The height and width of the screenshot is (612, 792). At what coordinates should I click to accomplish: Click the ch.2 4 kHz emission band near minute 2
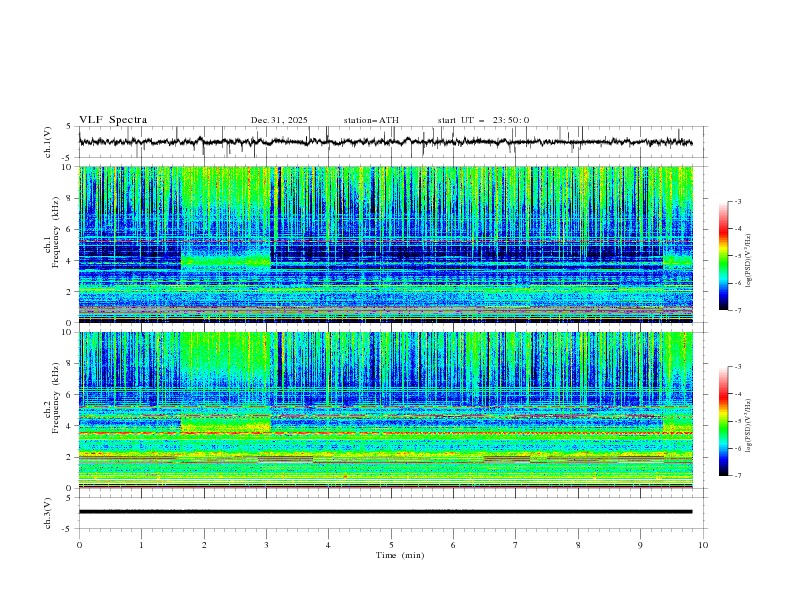[226, 424]
